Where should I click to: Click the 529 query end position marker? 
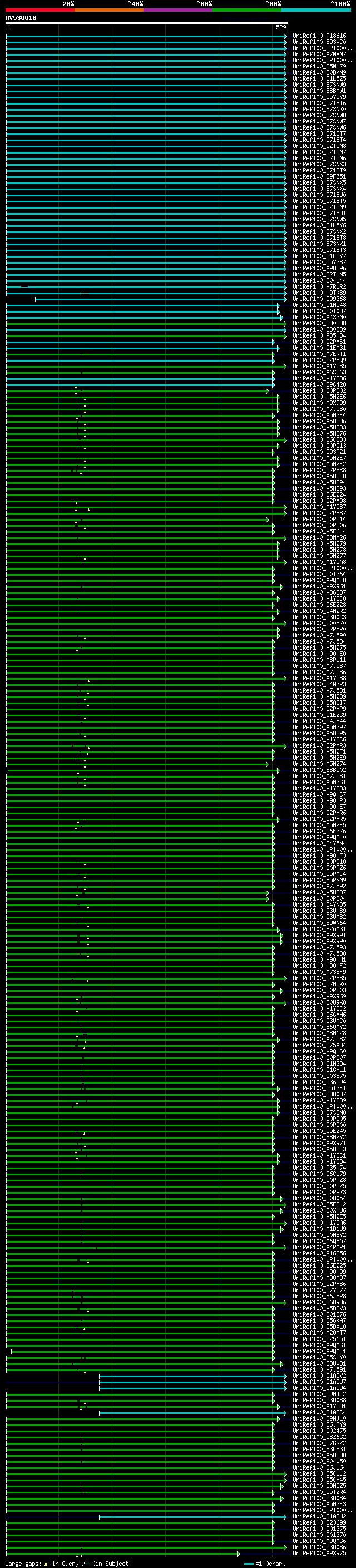(x=280, y=27)
